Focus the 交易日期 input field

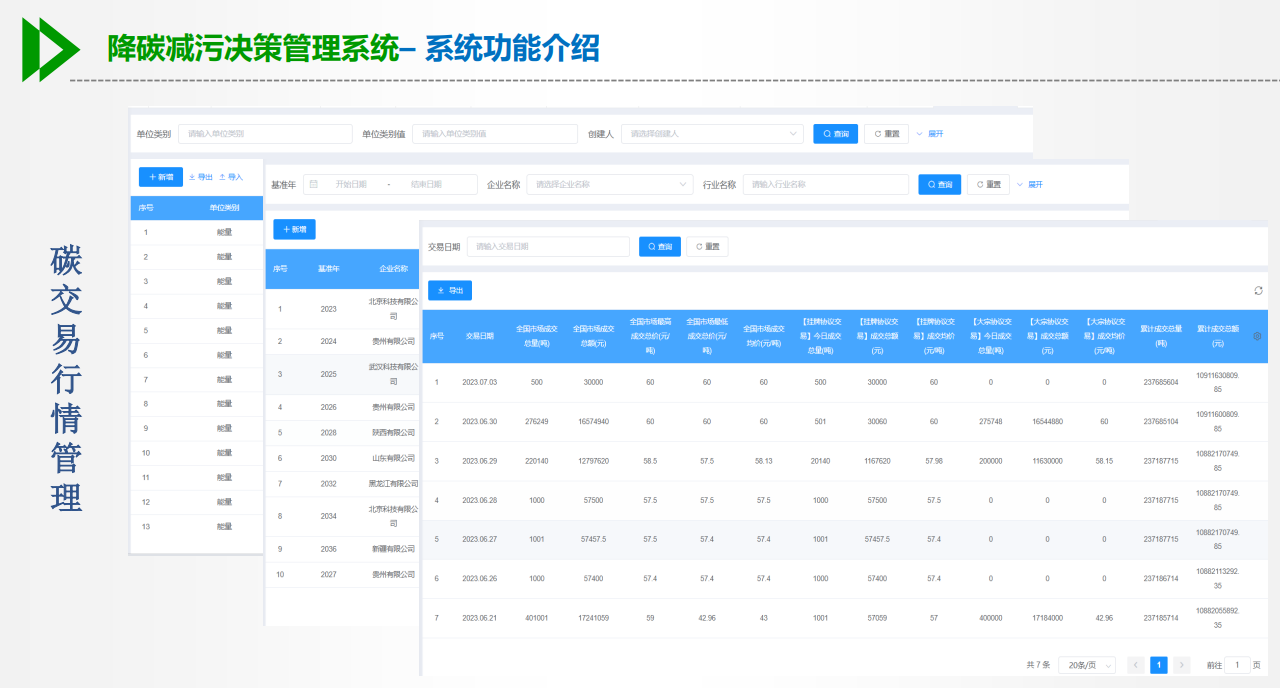[549, 246]
